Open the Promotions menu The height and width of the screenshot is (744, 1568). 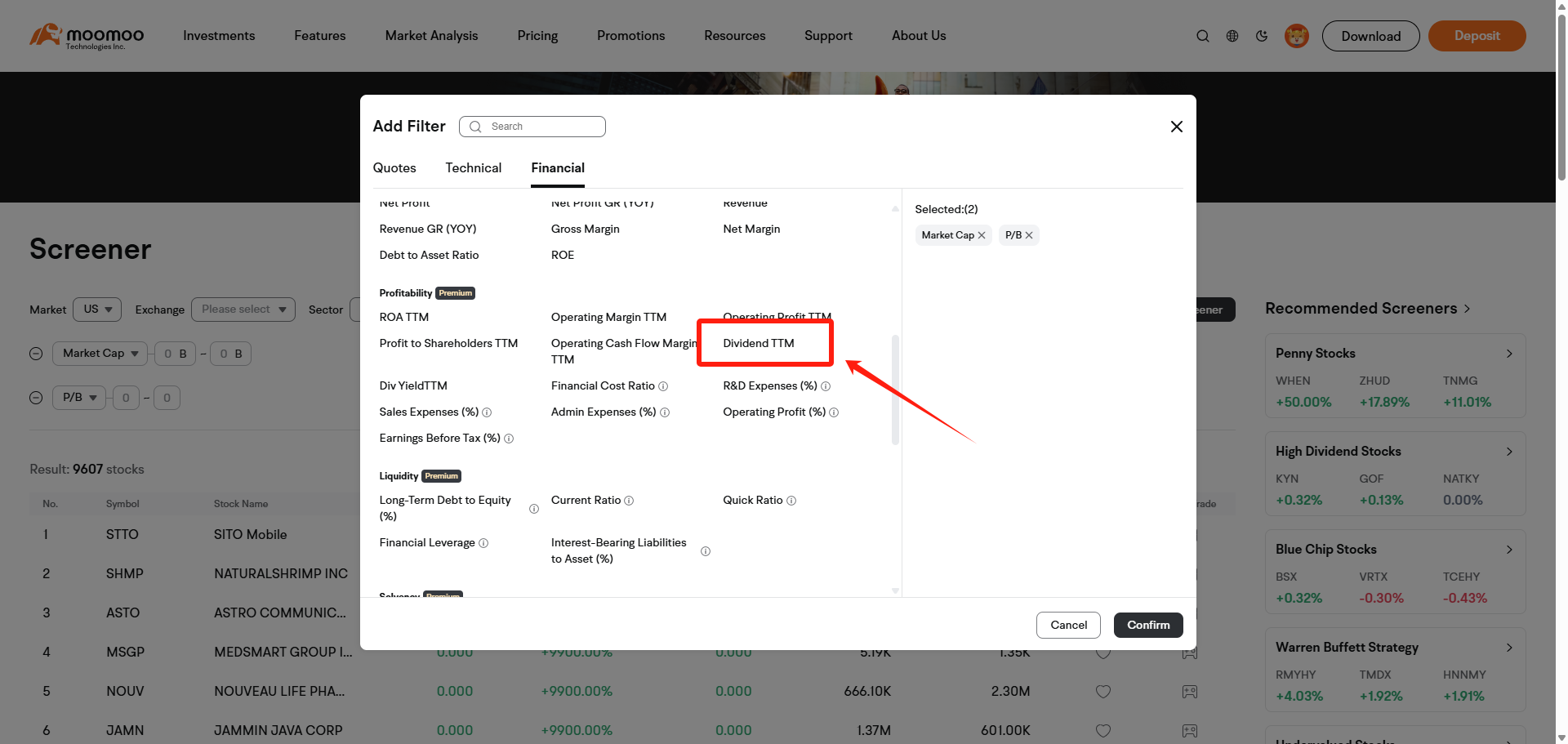(x=630, y=36)
